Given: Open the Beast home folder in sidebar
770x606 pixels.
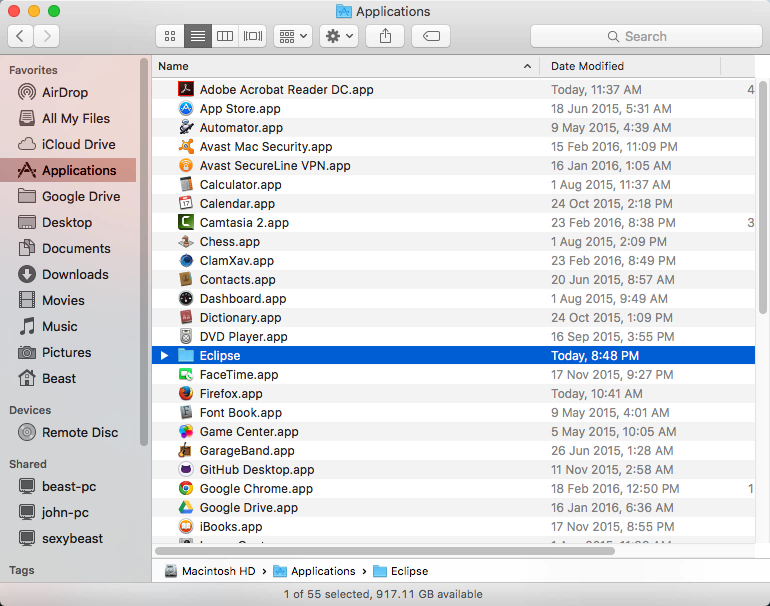Looking at the screenshot, I should tap(68, 378).
